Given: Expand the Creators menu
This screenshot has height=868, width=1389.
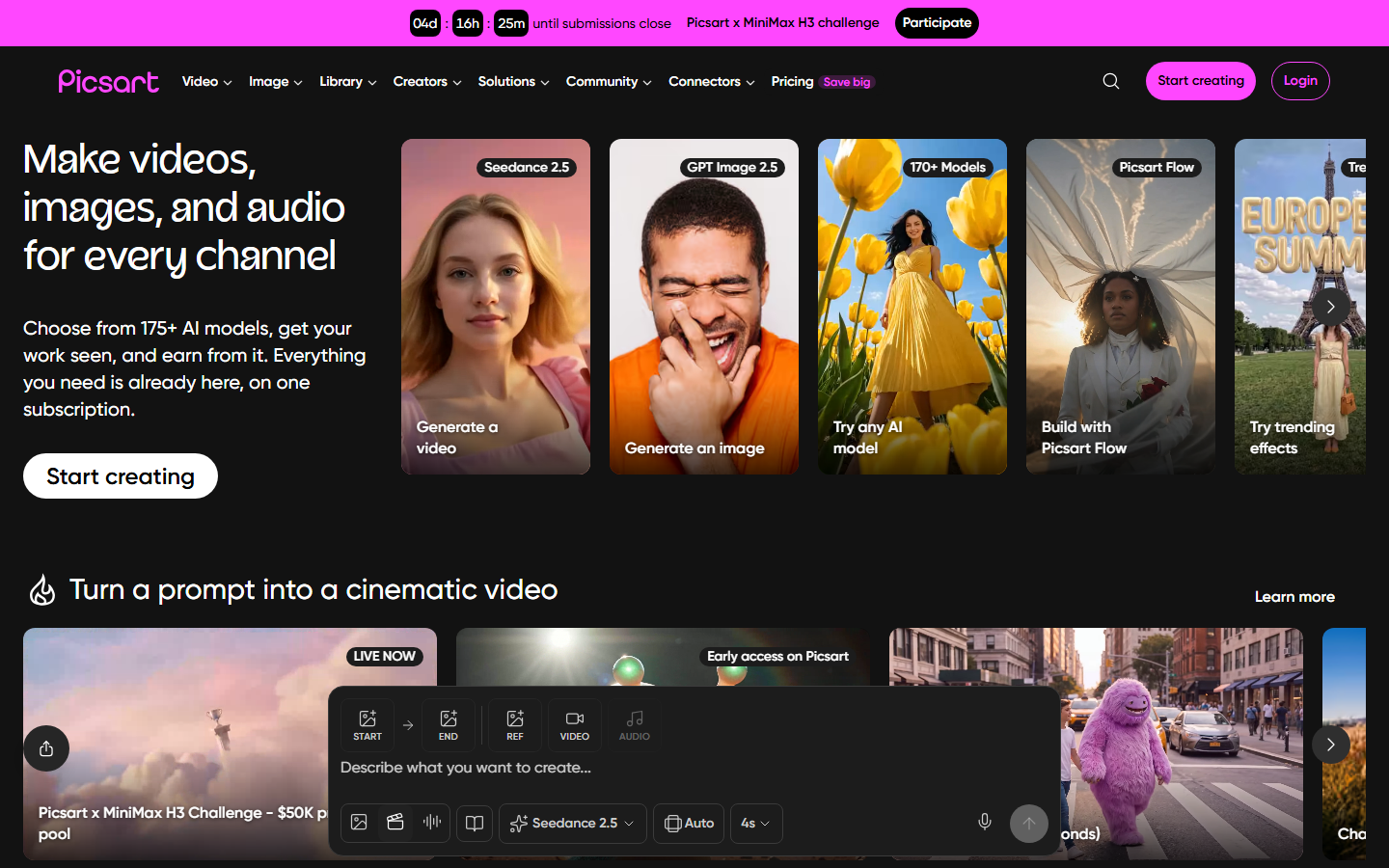Looking at the screenshot, I should point(427,82).
